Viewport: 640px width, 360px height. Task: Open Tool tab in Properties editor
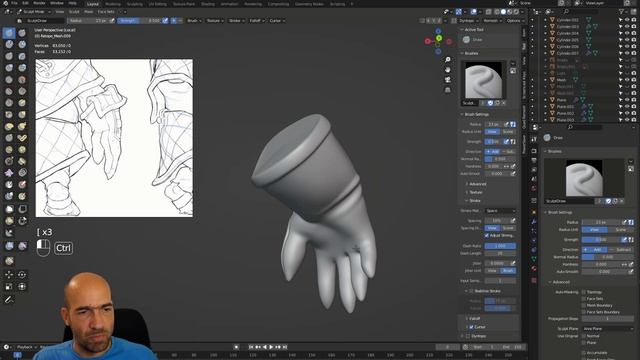[534, 140]
